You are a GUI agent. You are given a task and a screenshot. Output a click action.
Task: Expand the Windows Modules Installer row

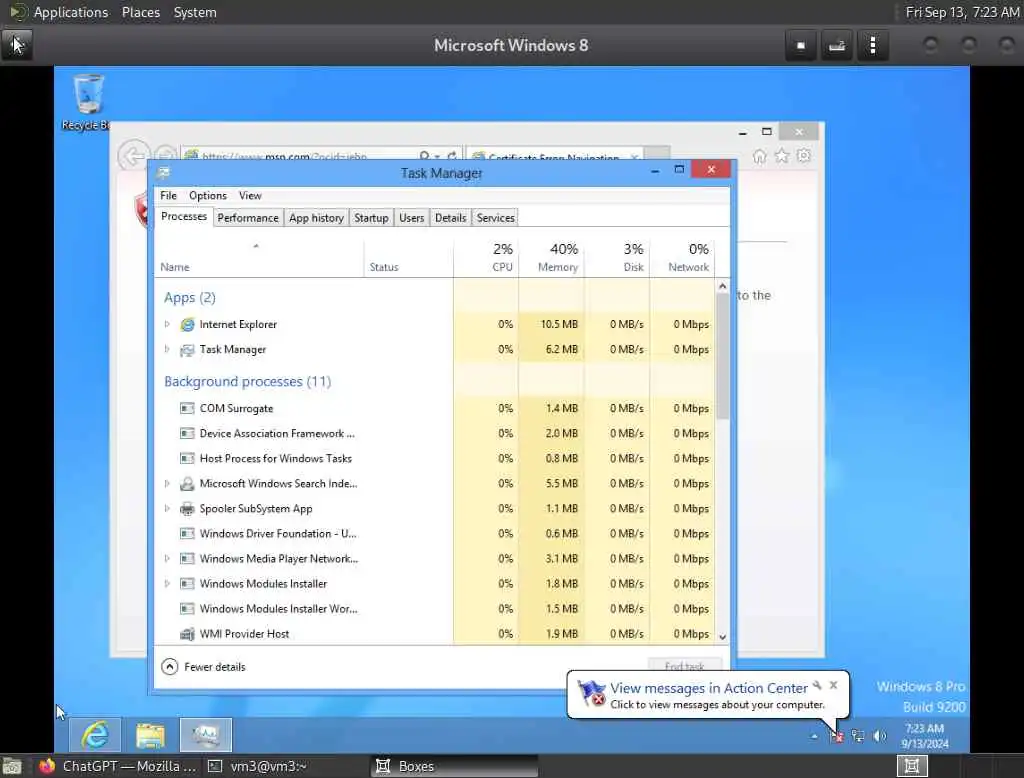(x=167, y=584)
